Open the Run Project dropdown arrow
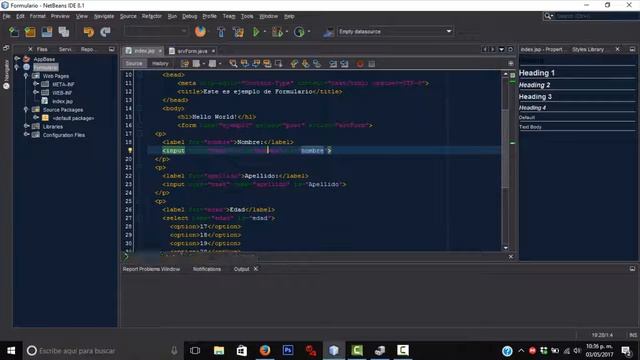This screenshot has height=360, width=640. [265, 31]
